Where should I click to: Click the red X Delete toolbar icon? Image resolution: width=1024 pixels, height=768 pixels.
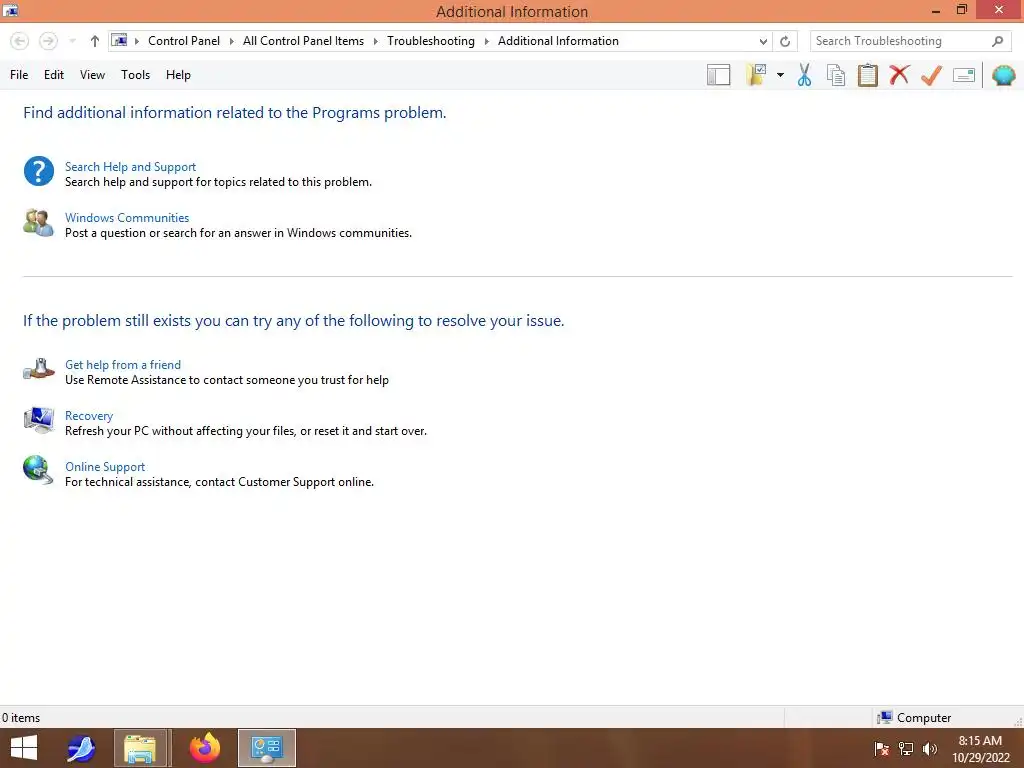(899, 74)
